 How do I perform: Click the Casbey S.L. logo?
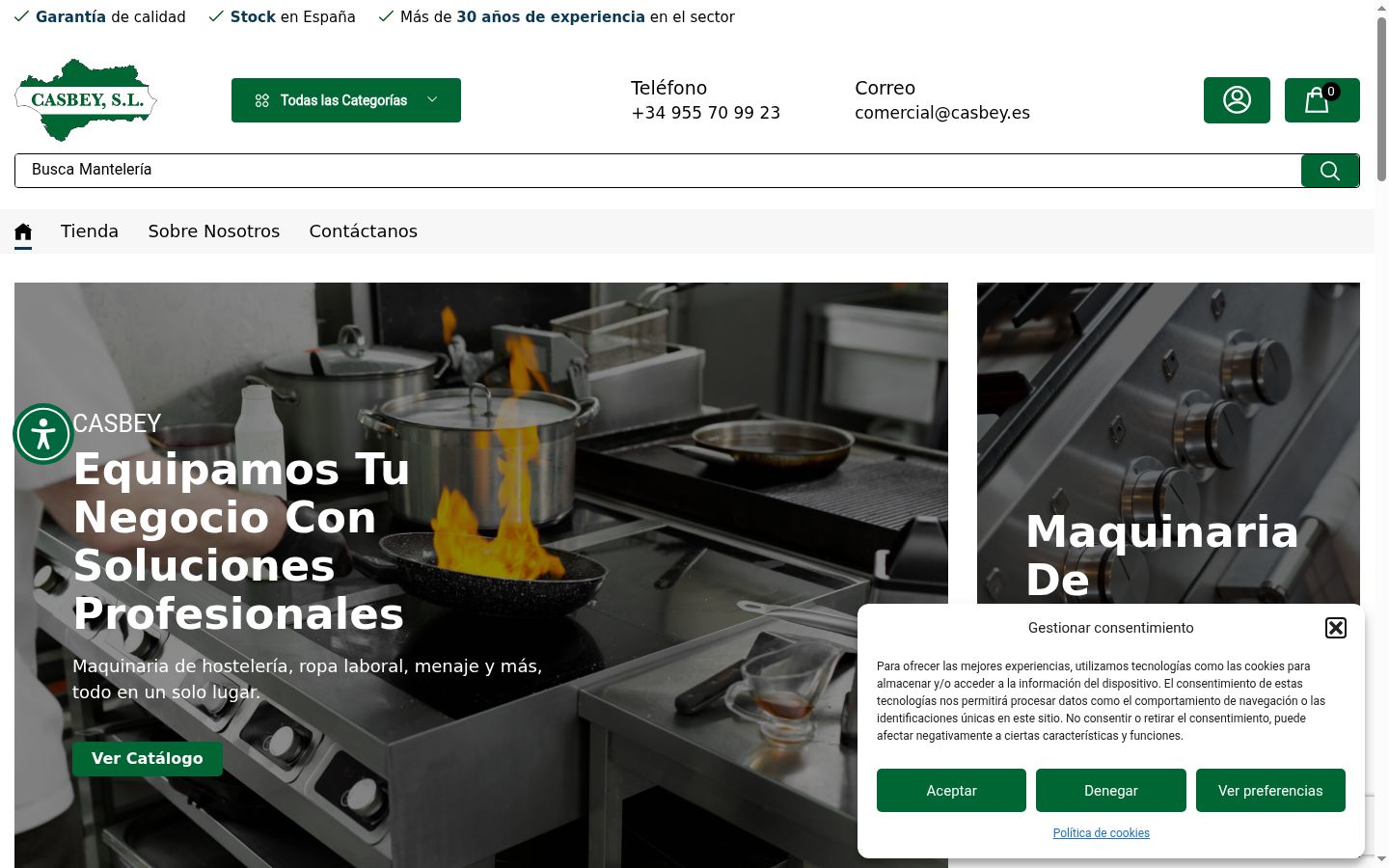pyautogui.click(x=86, y=99)
